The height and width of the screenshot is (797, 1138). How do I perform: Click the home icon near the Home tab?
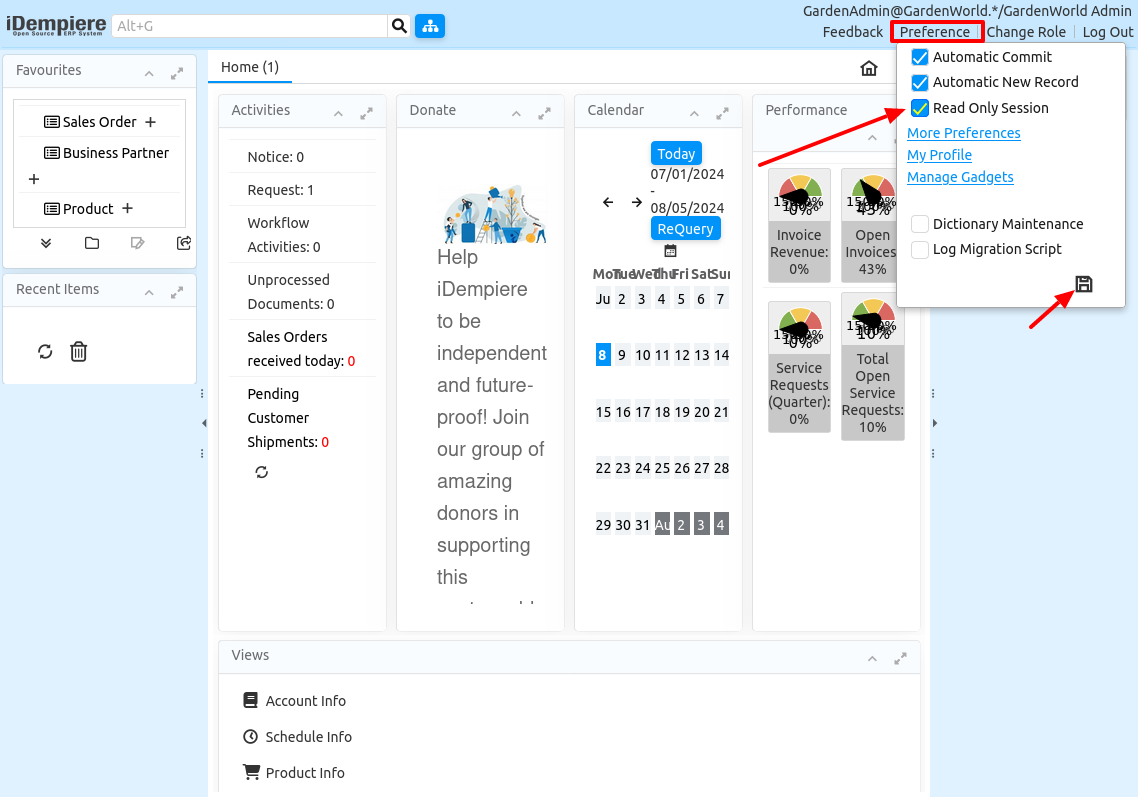868,68
